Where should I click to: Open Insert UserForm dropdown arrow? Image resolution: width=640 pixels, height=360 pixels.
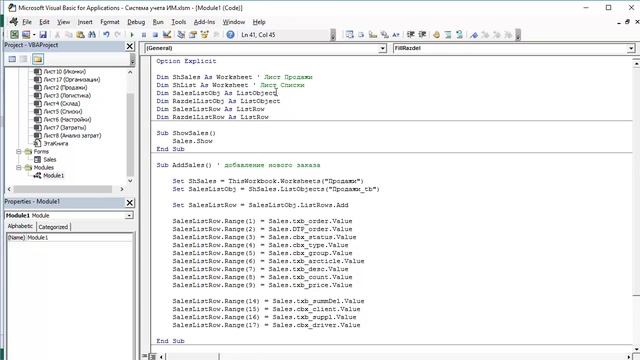pos(34,35)
